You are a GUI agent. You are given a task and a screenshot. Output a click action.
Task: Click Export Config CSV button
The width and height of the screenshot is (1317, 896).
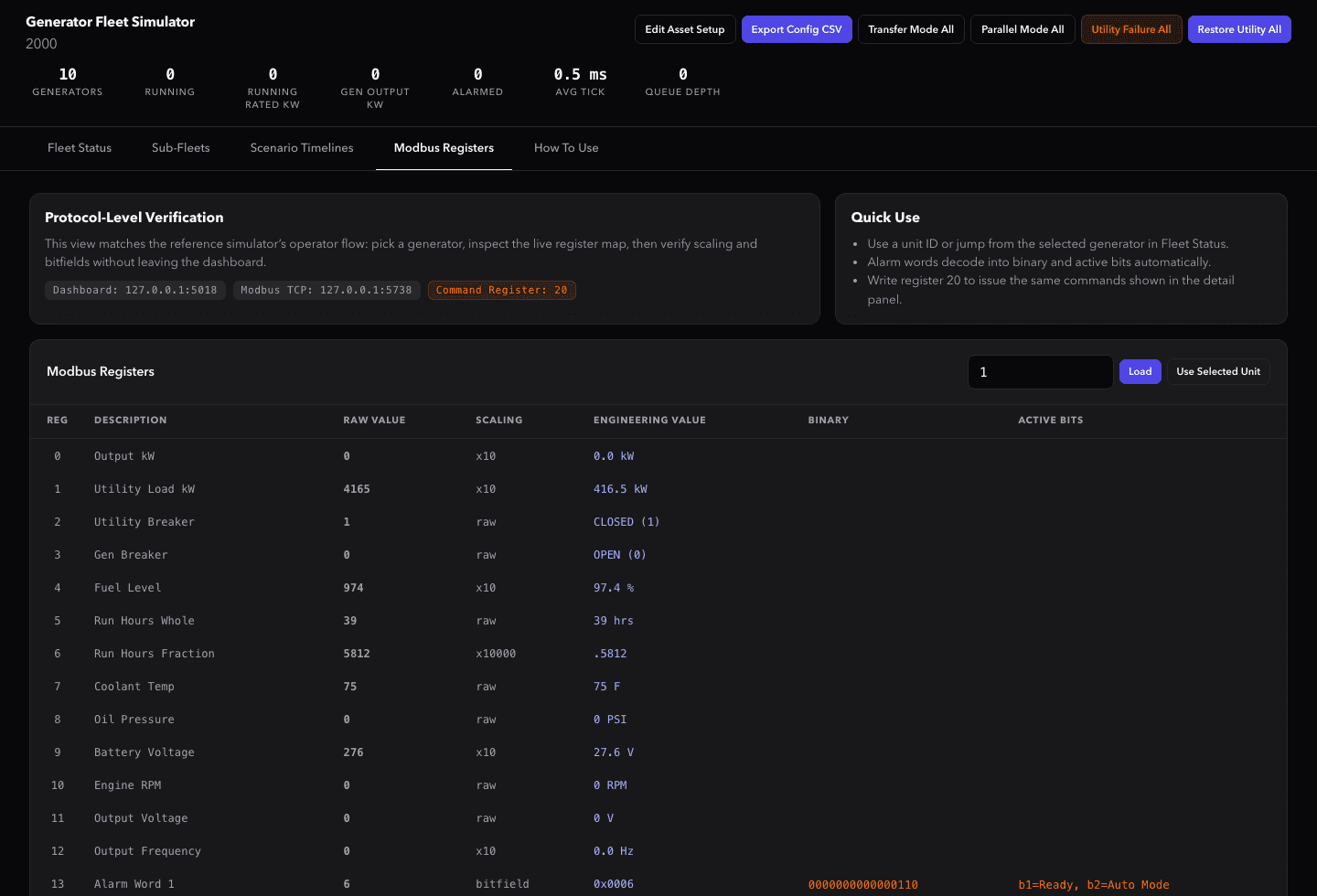point(797,29)
